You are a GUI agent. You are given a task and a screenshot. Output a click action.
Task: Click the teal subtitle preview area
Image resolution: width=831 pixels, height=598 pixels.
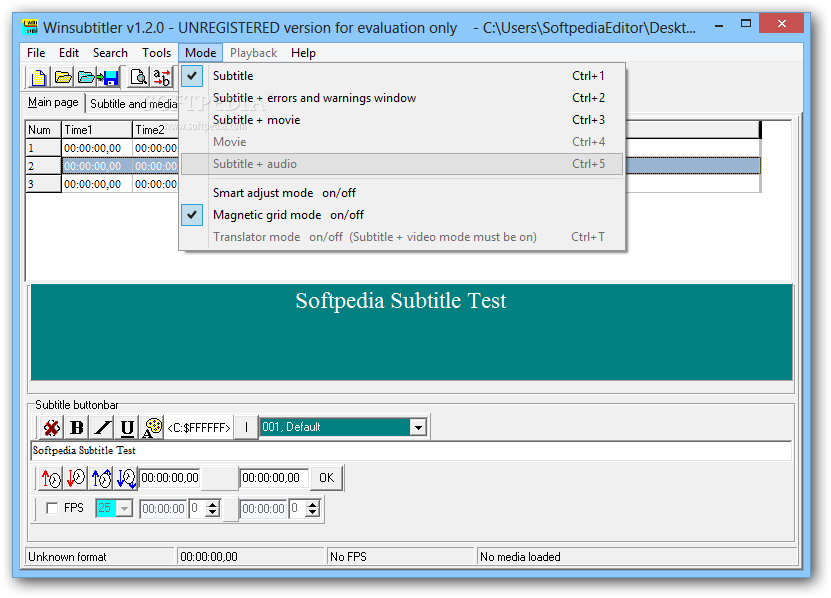pyautogui.click(x=411, y=332)
